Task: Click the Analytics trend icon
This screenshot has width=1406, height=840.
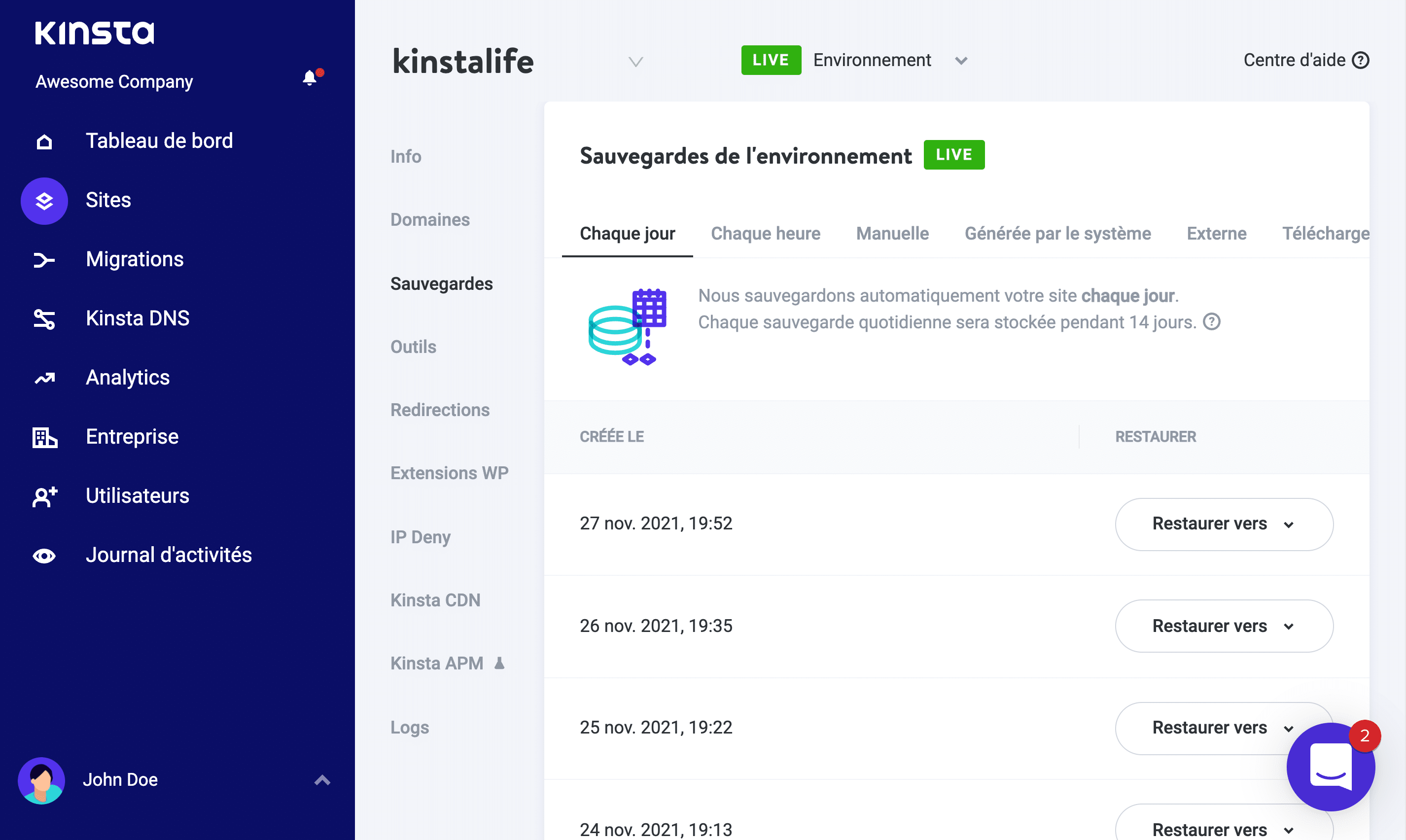Action: pyautogui.click(x=44, y=378)
